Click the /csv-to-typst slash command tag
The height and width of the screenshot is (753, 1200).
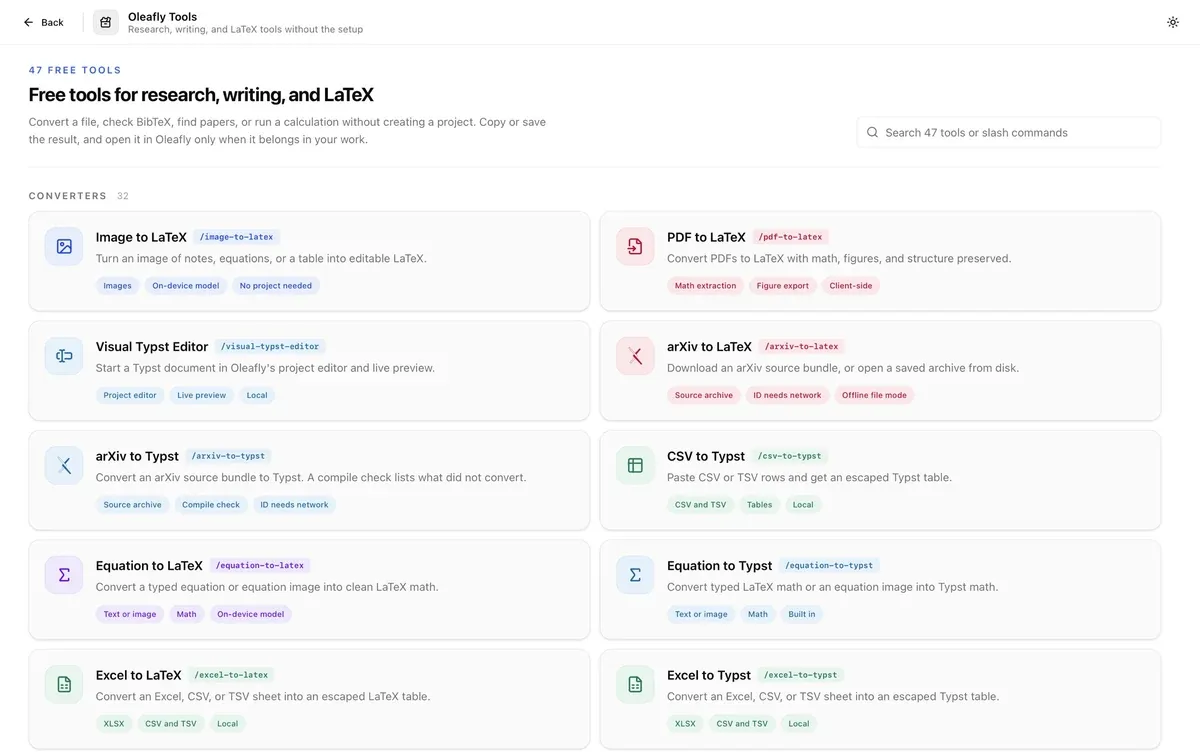[789, 456]
